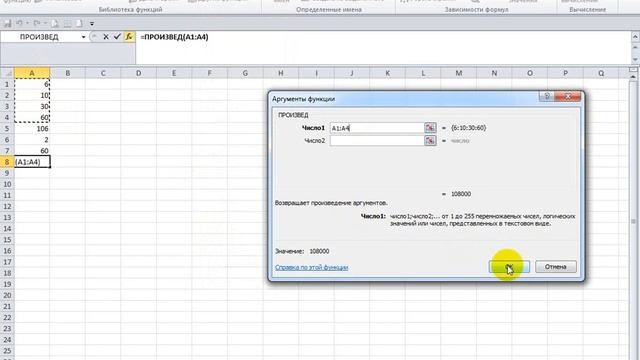Select row 15 header
Viewport: 640px width, 360px height.
[7, 240]
